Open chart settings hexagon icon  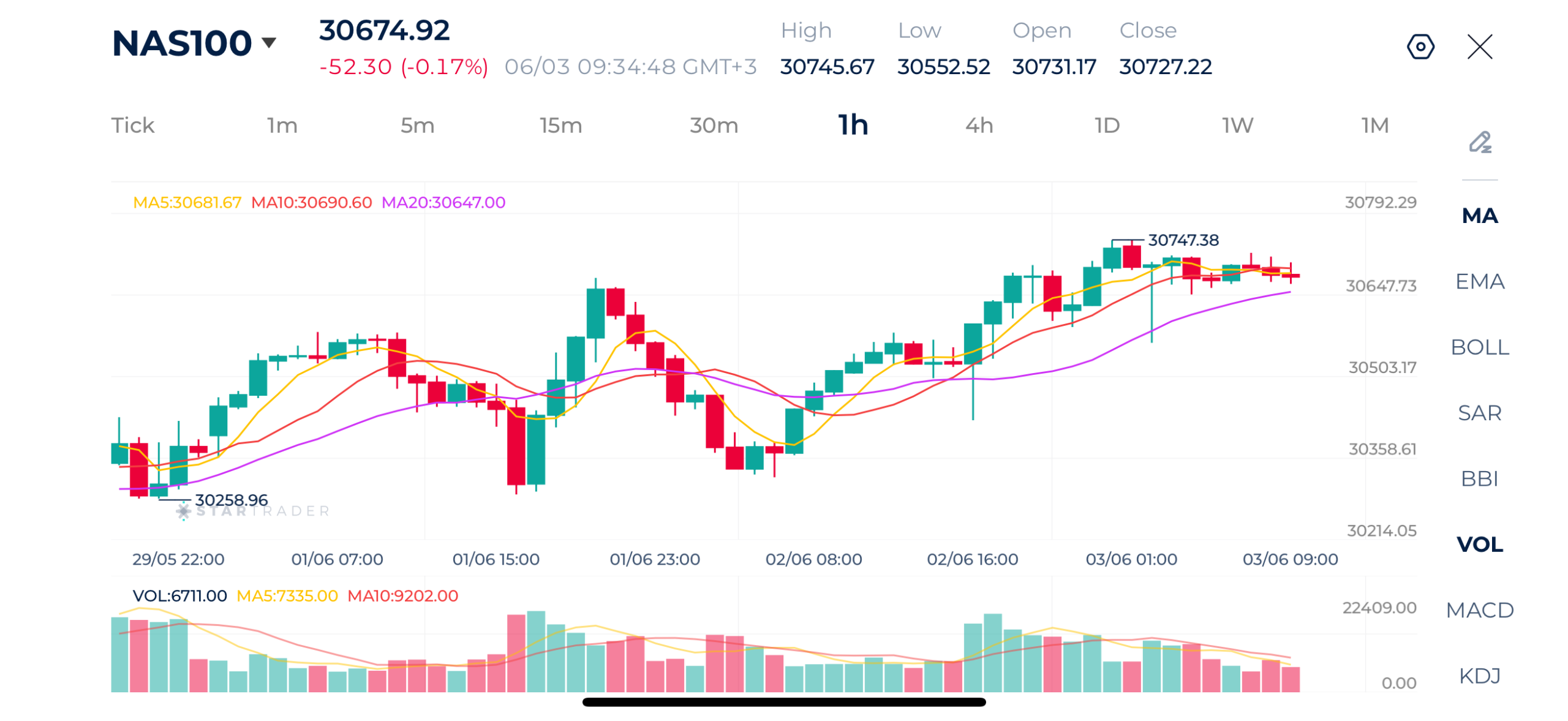(x=1420, y=47)
